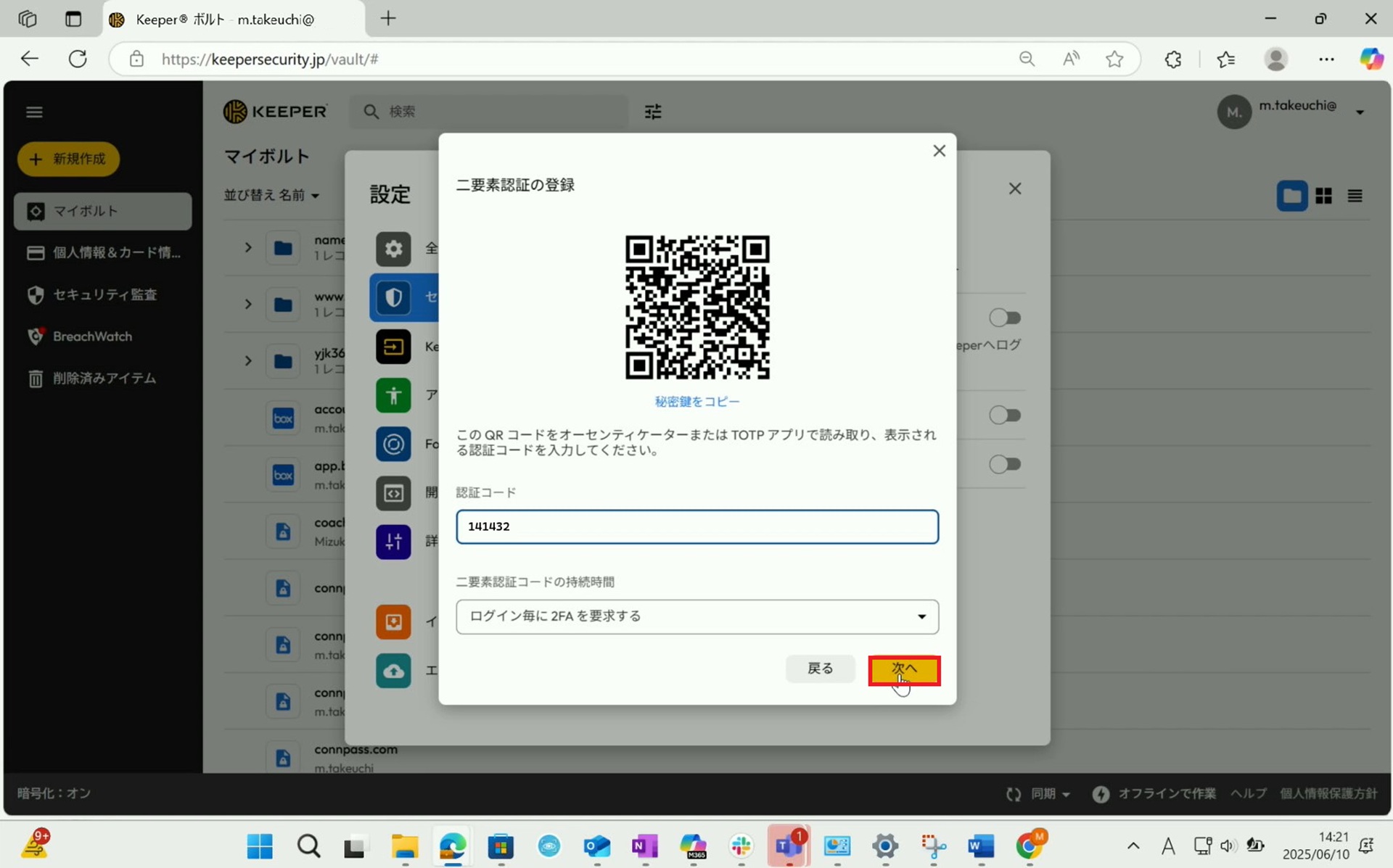Screen dimensions: 1393x868
Task: Open the 2FA duration dropdown
Action: pos(696,616)
